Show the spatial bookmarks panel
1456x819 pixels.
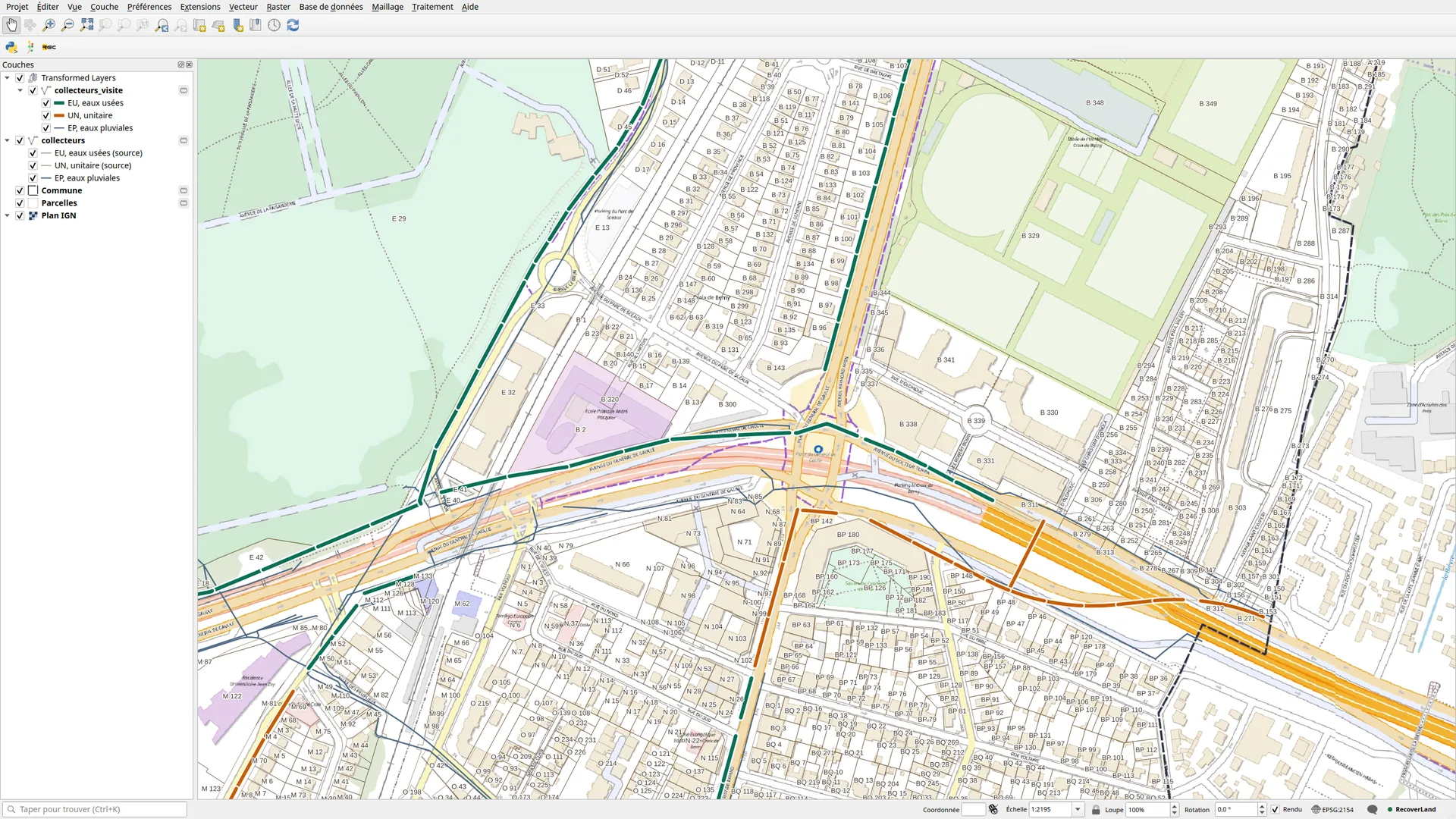pos(256,25)
